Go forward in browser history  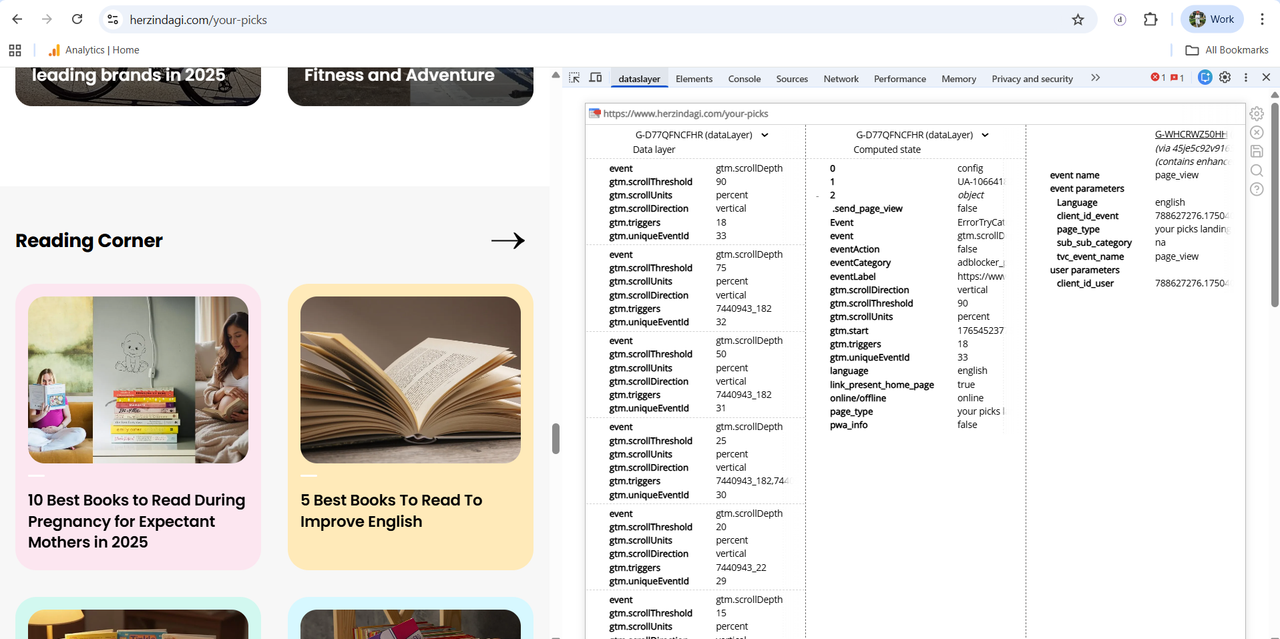[47, 19]
